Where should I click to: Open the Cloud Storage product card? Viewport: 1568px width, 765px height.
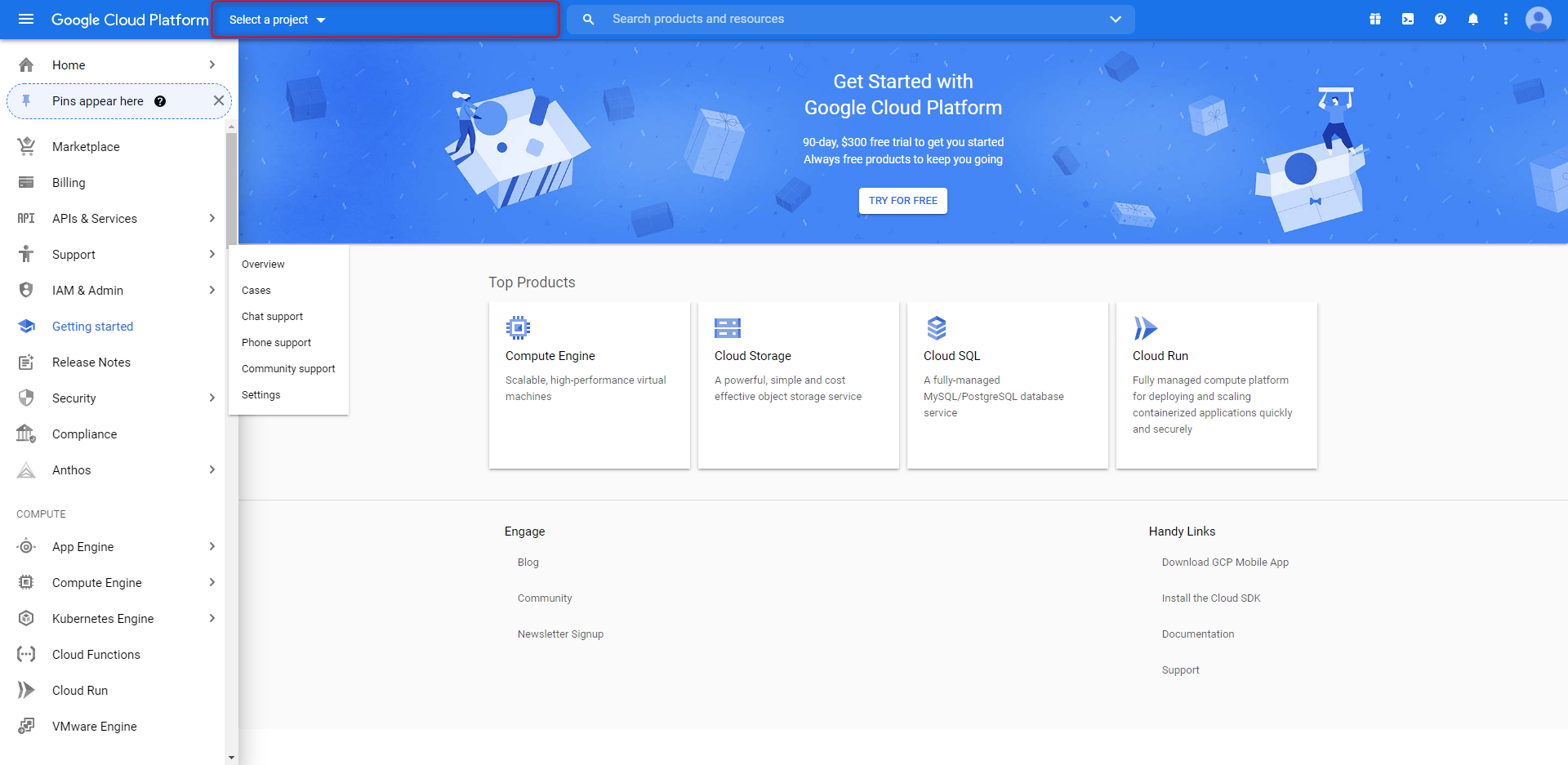point(799,385)
